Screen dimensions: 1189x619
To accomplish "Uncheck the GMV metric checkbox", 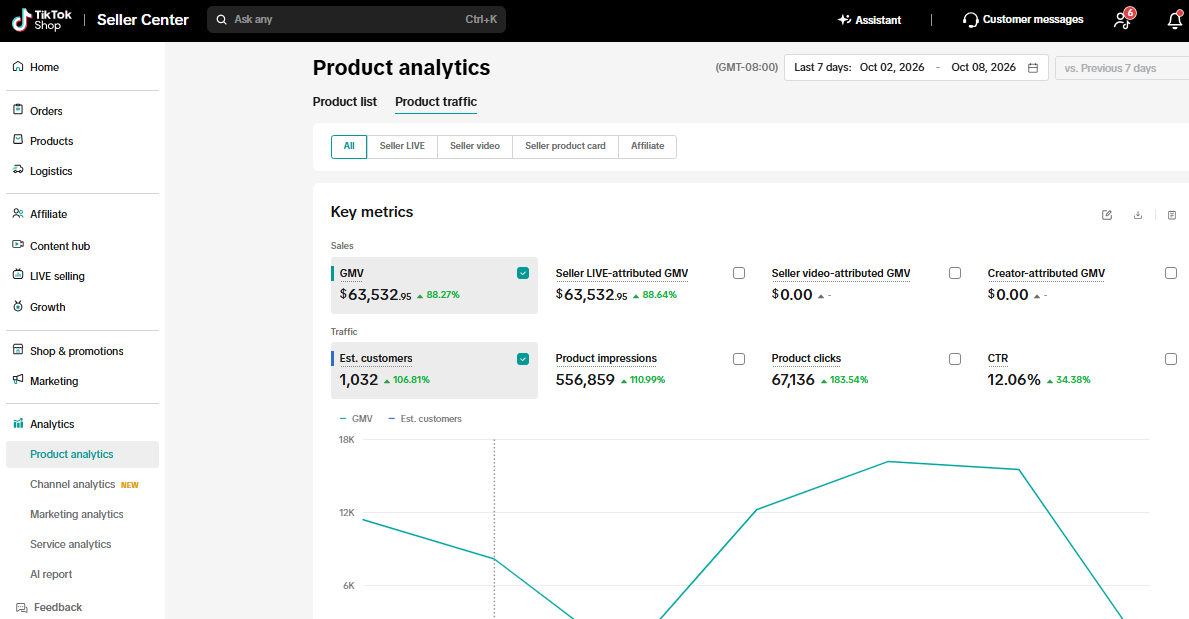I will (523, 273).
